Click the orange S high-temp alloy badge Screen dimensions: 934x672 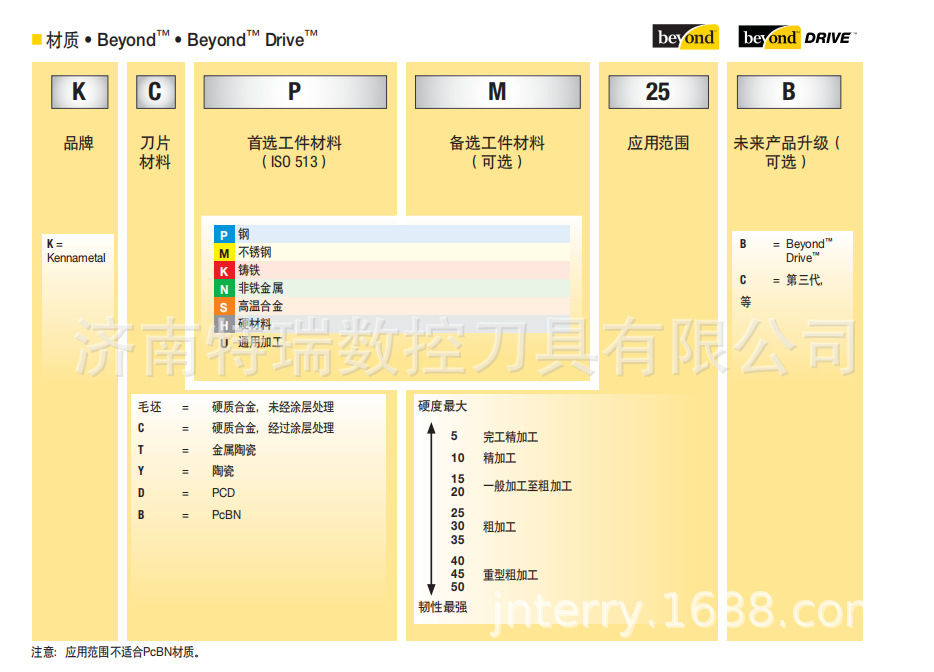pos(223,307)
